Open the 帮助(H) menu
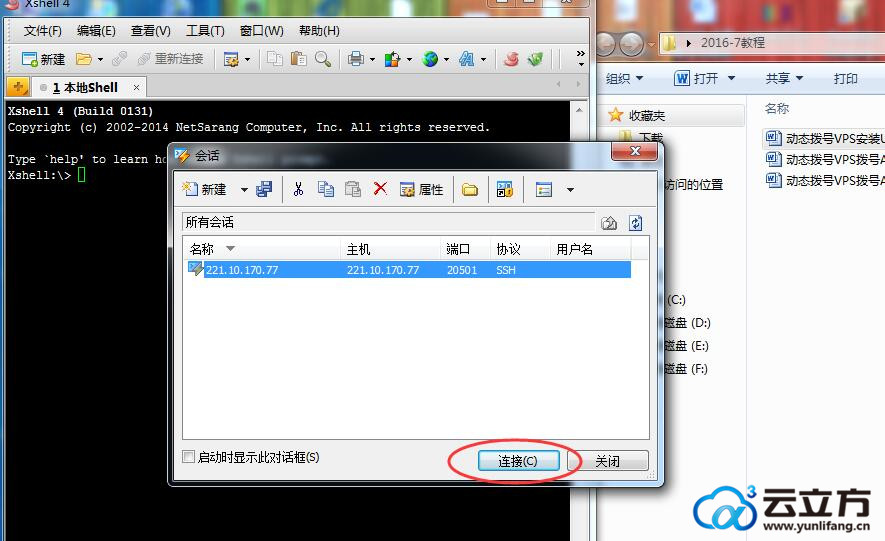This screenshot has height=541, width=885. 319,30
